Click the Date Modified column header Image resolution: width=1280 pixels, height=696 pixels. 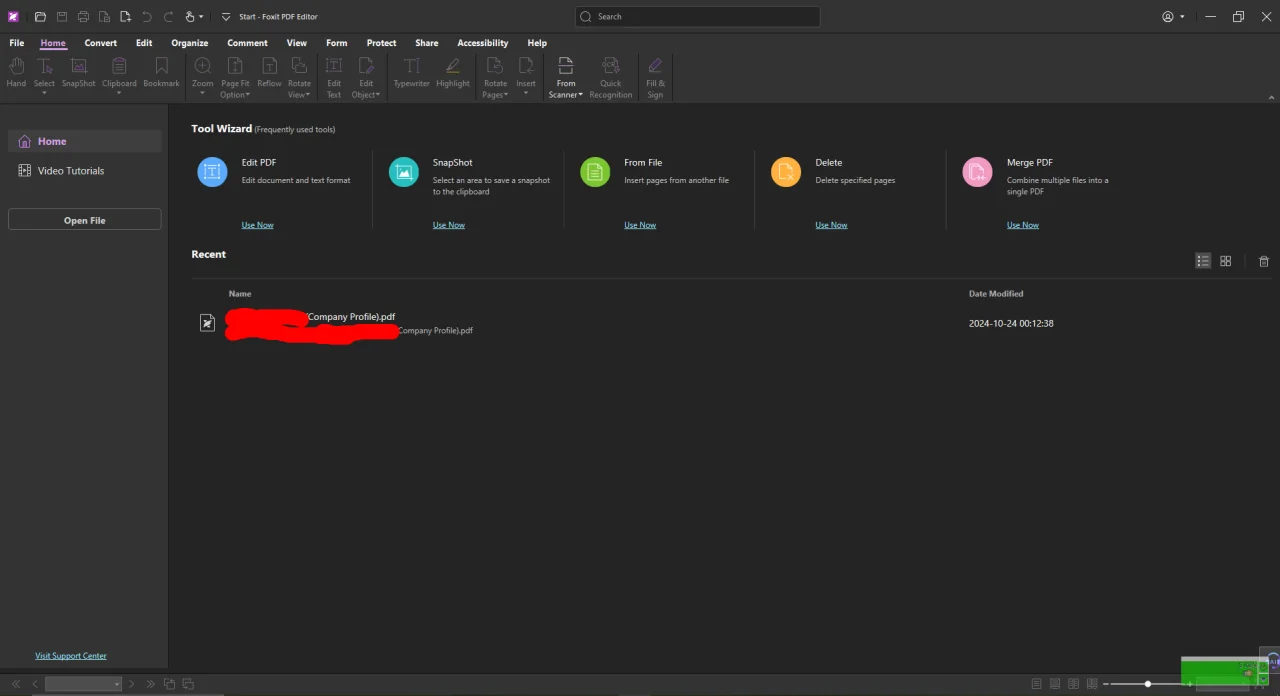pos(996,294)
